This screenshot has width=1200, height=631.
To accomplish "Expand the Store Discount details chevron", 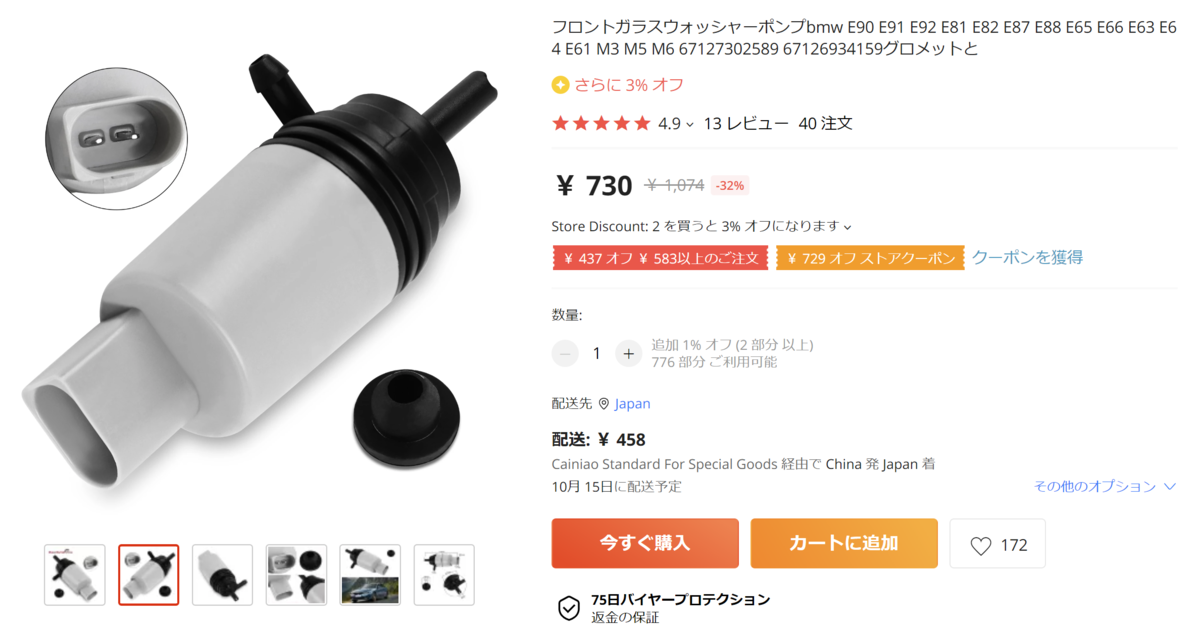I will (848, 228).
